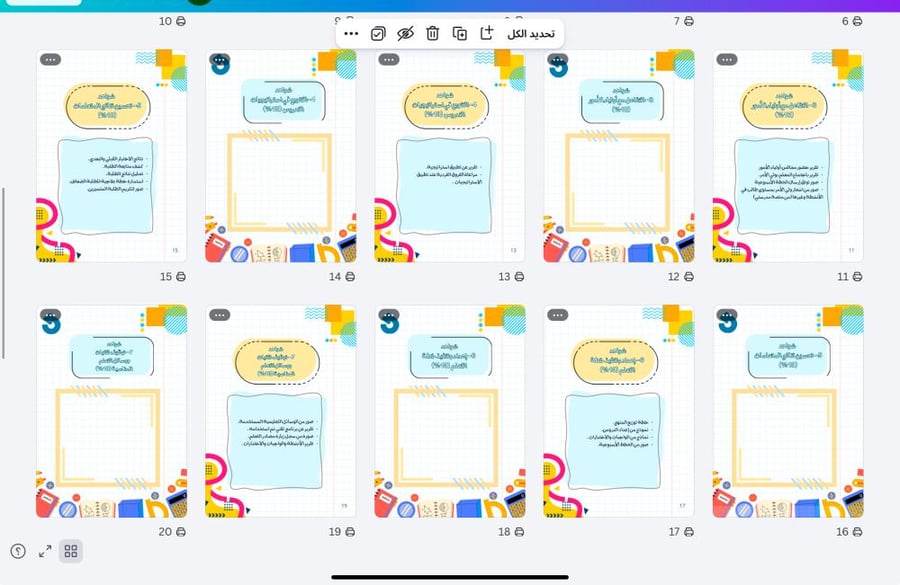Screen dimensions: 900x585
Task: Click the select pages checkbox icon in toolbar
Action: pos(378,34)
